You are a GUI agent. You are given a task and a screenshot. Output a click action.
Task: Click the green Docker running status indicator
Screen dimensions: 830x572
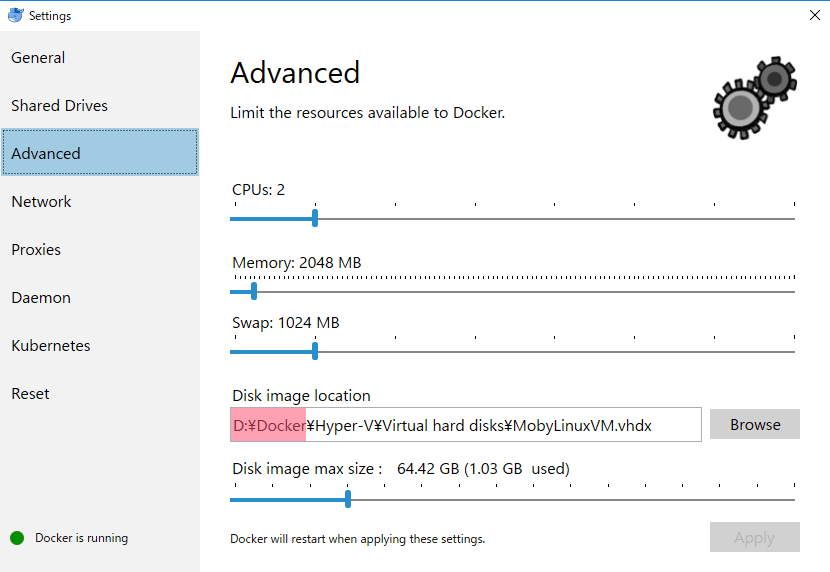point(17,538)
